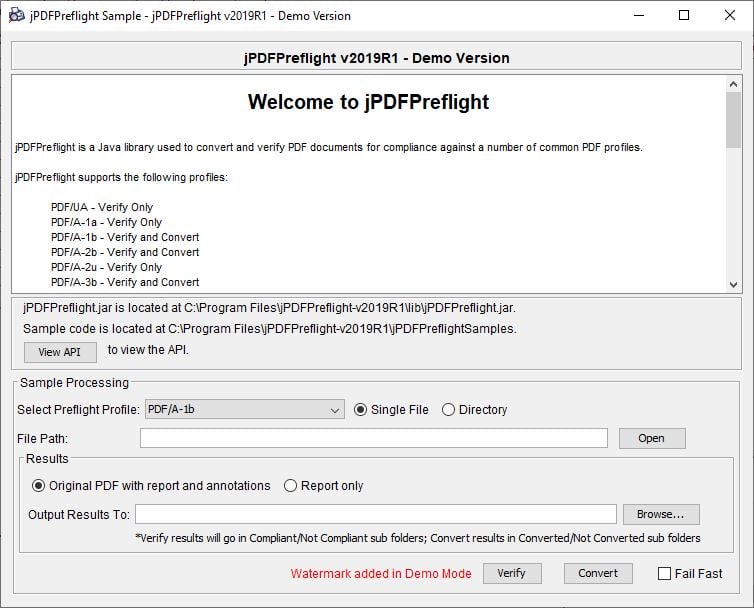This screenshot has width=754, height=608.
Task: Click the View API button
Action: (60, 352)
